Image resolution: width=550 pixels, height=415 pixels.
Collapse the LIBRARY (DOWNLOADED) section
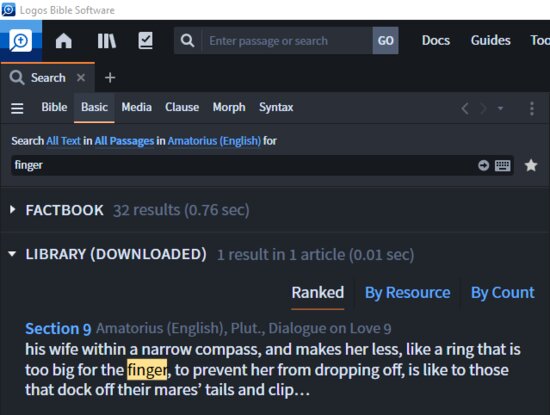[x=12, y=254]
